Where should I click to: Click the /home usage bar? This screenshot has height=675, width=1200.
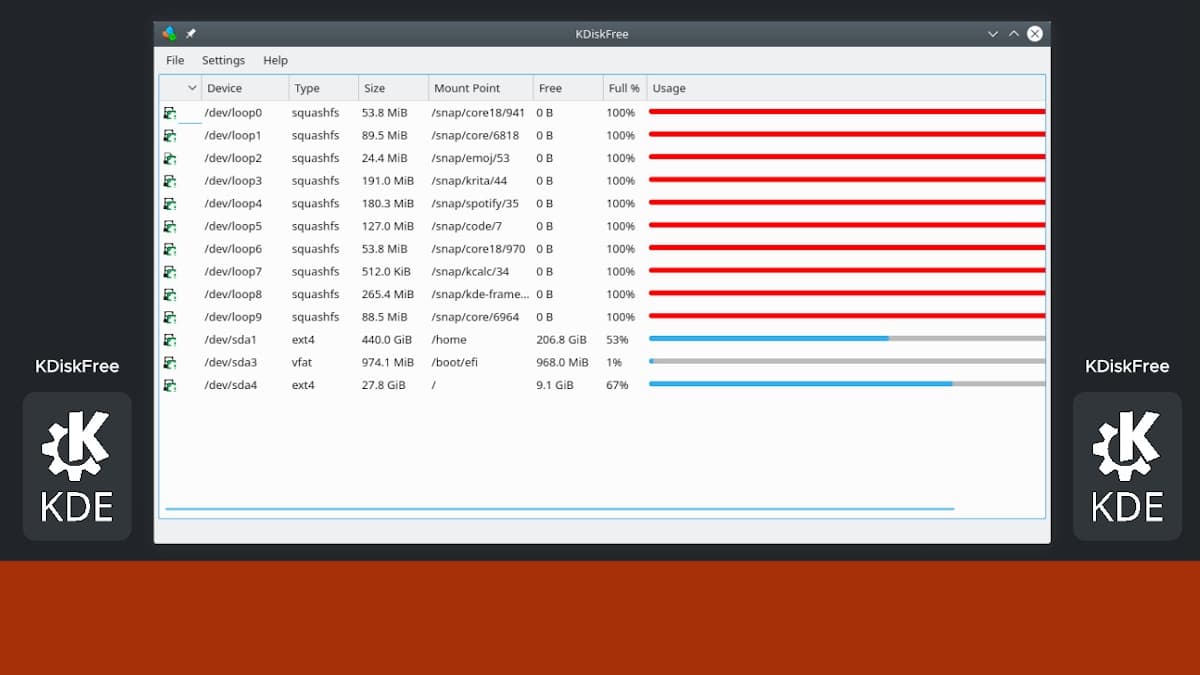(845, 339)
